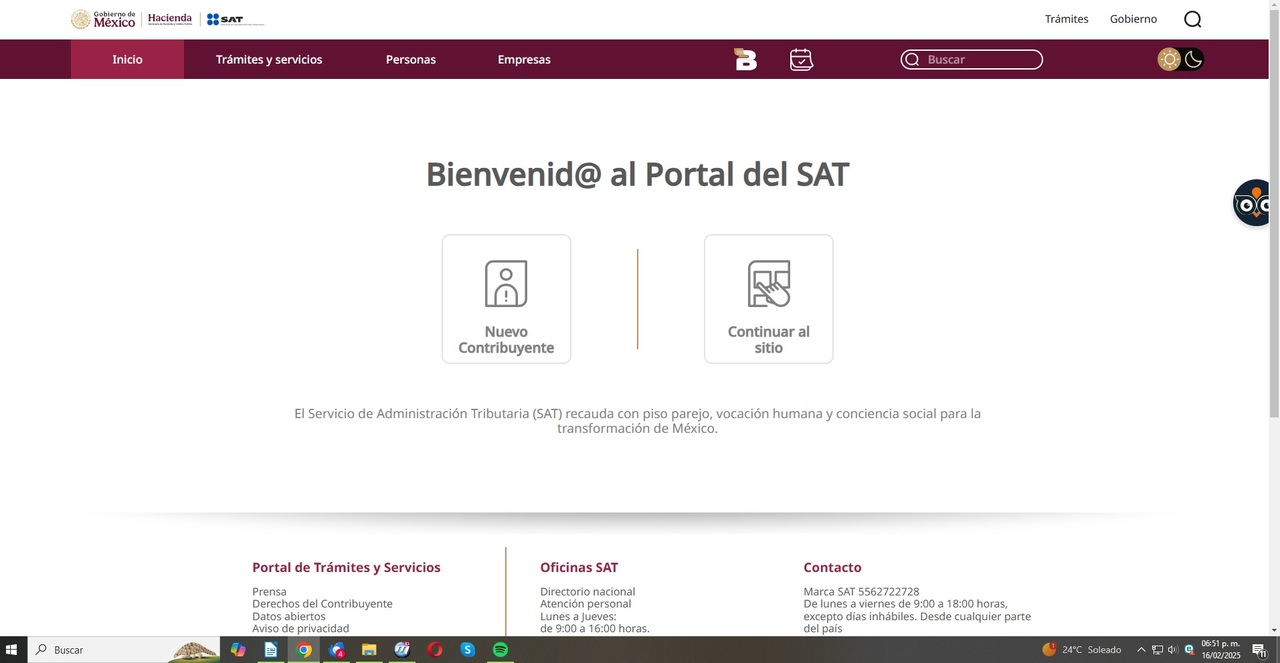
Task: Open Derechos del Contribuyente footer link
Action: 322,604
